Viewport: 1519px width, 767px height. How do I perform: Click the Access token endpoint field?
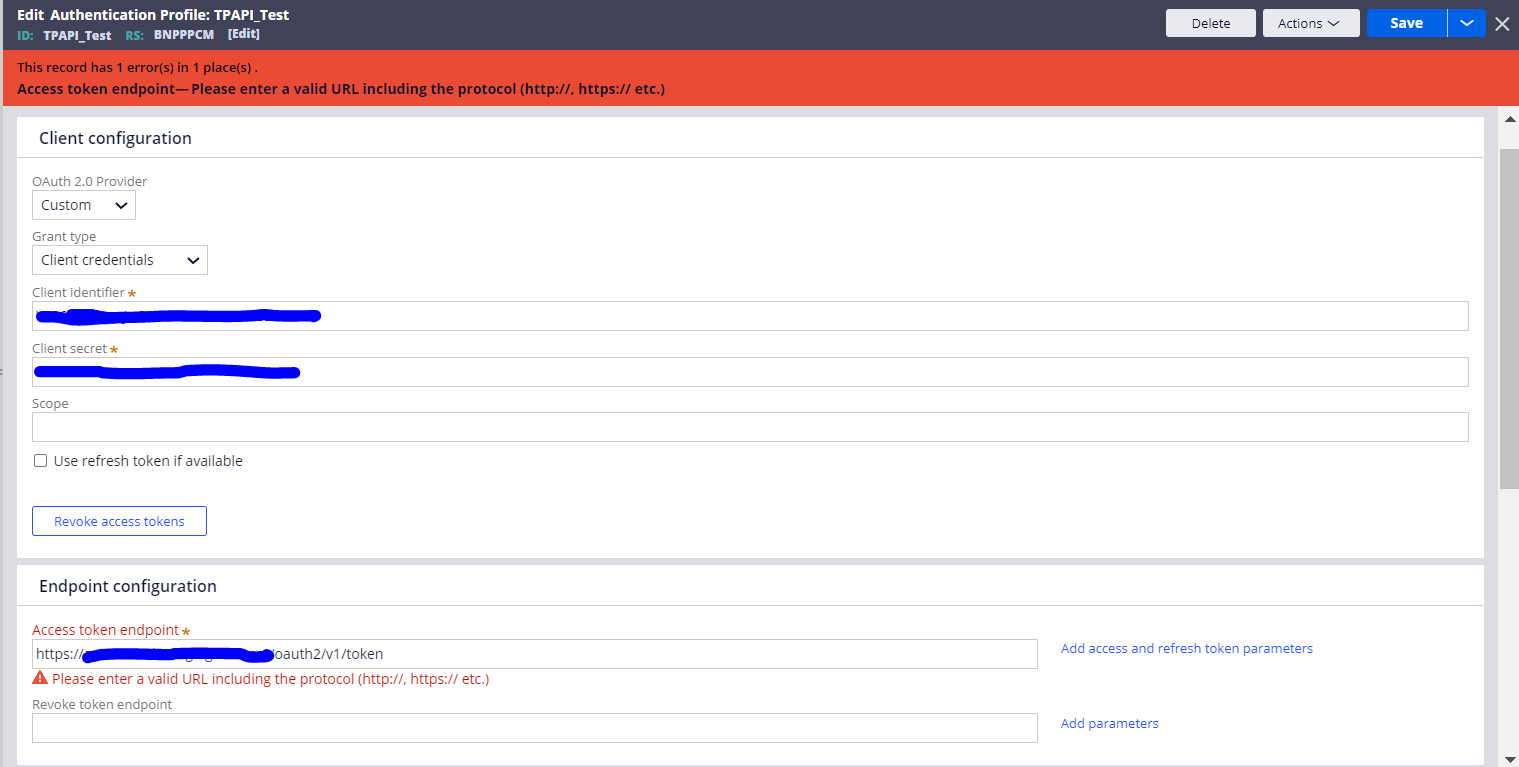click(x=535, y=654)
